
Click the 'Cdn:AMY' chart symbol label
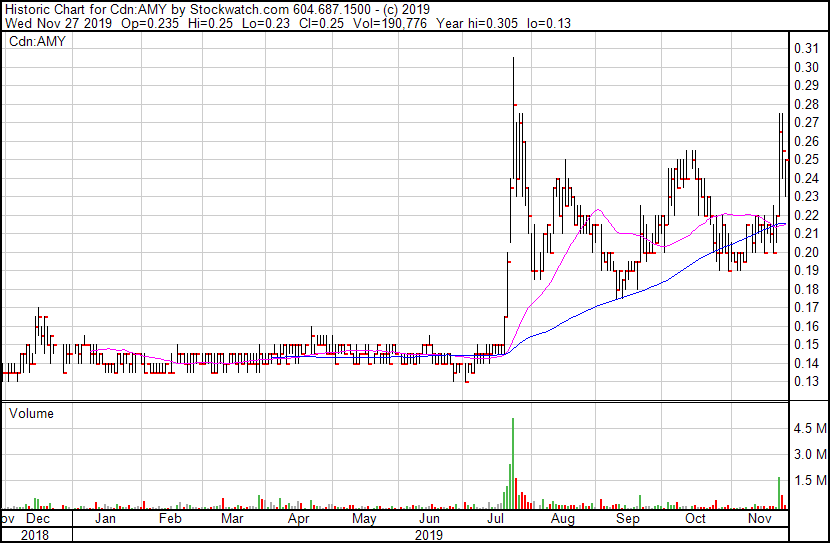37,41
